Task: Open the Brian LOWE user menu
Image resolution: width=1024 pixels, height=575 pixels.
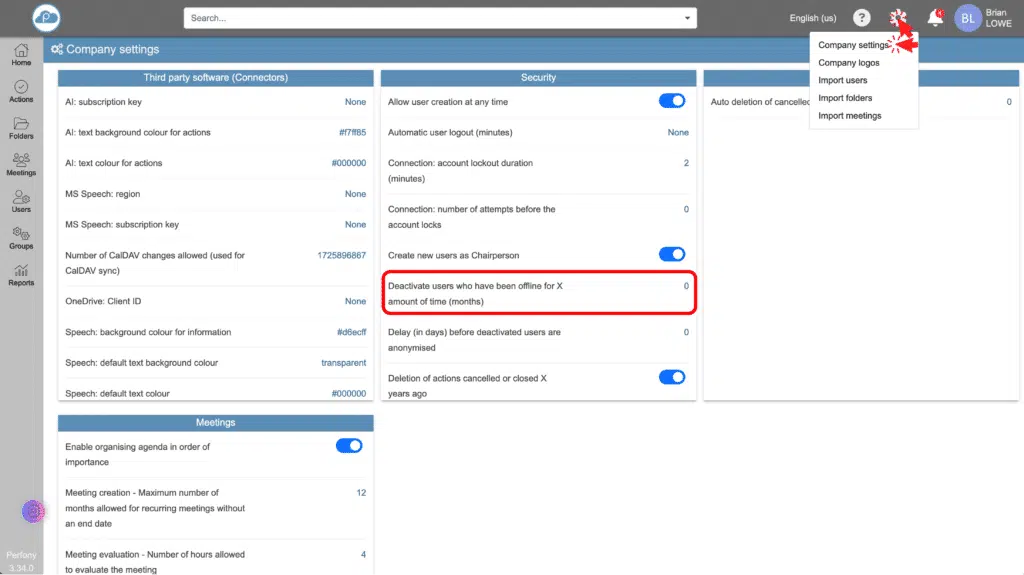Action: [984, 18]
